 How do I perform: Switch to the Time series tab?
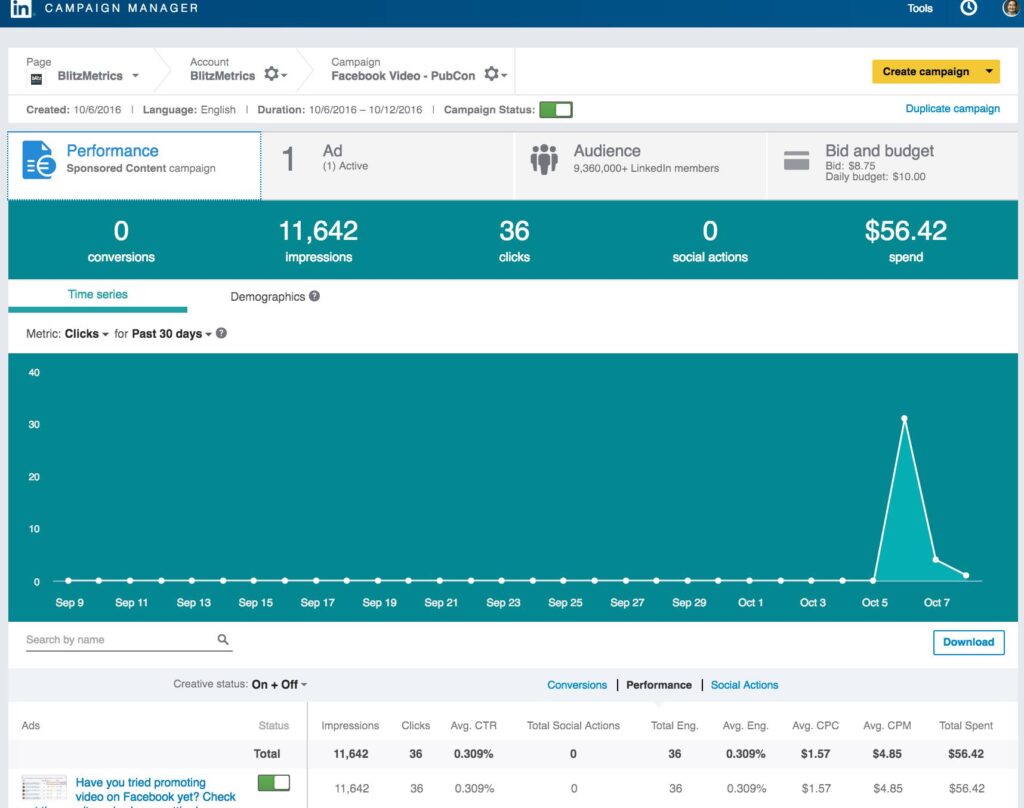coord(97,295)
